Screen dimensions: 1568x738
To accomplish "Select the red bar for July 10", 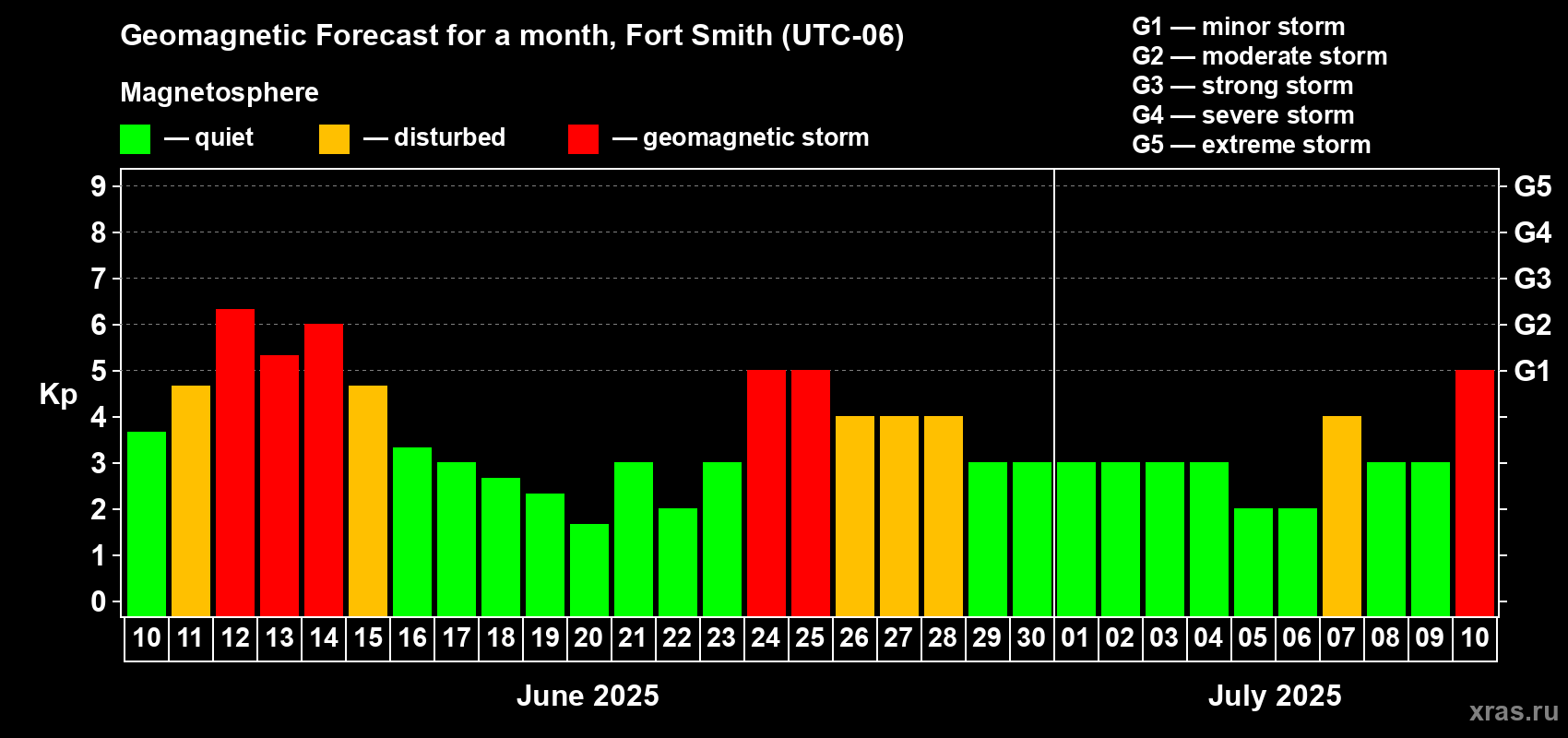I will click(x=1475, y=493).
